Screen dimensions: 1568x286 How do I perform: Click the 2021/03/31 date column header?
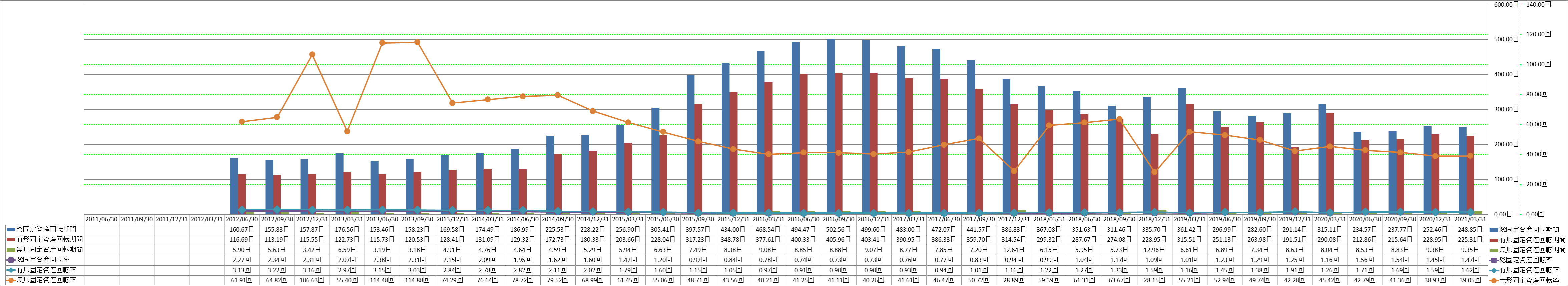point(1471,219)
